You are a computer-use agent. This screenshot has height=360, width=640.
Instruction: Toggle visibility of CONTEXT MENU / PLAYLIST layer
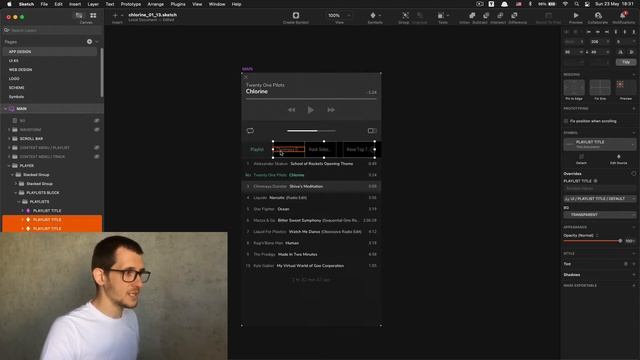pyautogui.click(x=97, y=148)
